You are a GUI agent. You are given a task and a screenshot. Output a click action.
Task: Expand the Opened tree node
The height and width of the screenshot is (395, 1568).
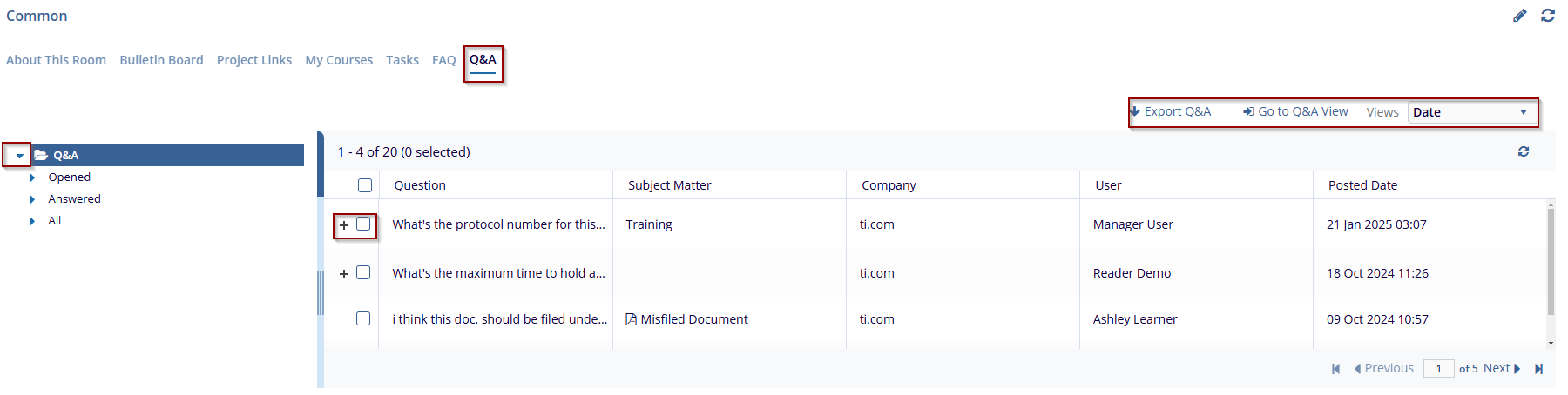point(32,177)
